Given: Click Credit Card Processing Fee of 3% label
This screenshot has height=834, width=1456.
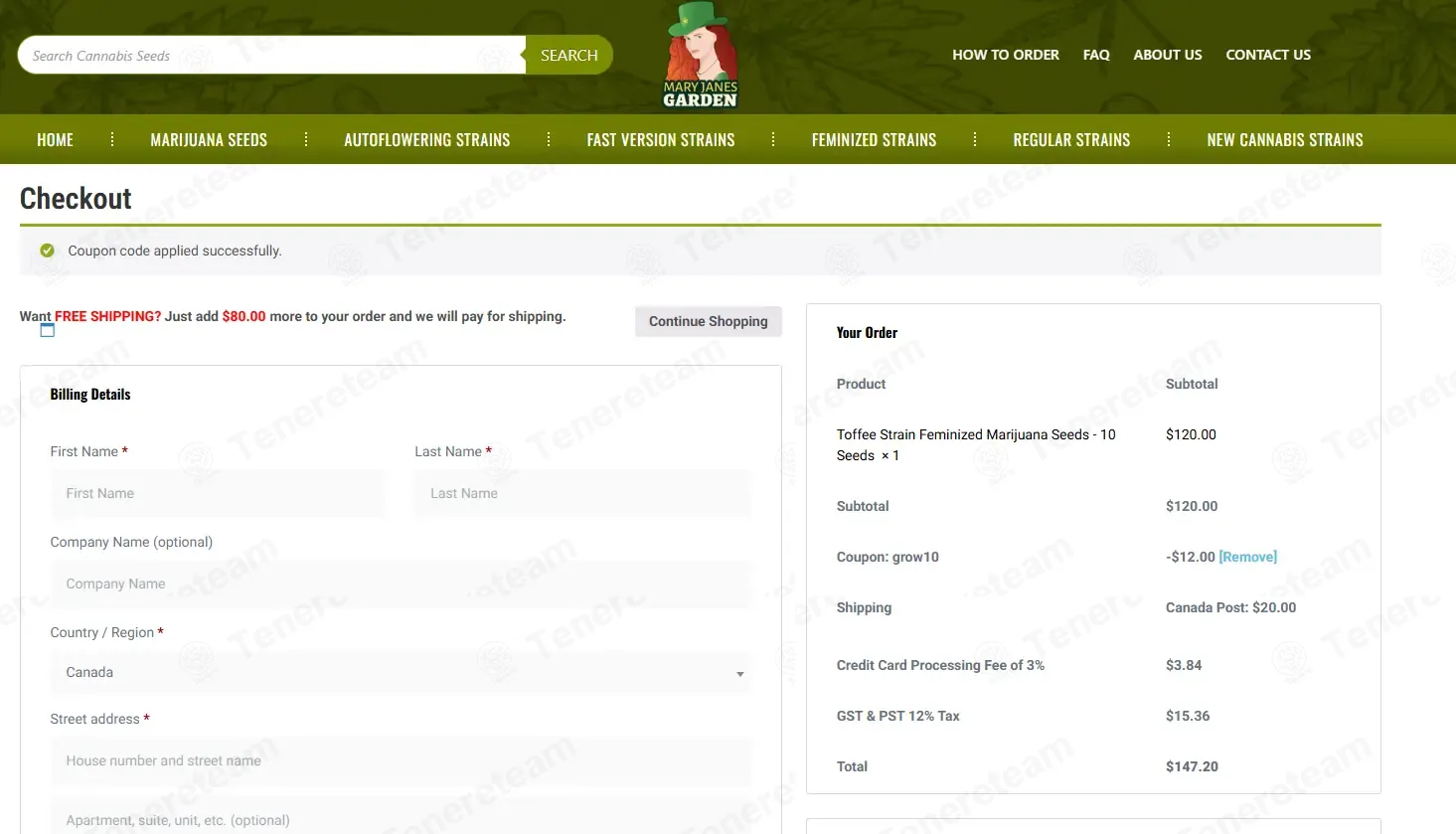Looking at the screenshot, I should coord(940,665).
